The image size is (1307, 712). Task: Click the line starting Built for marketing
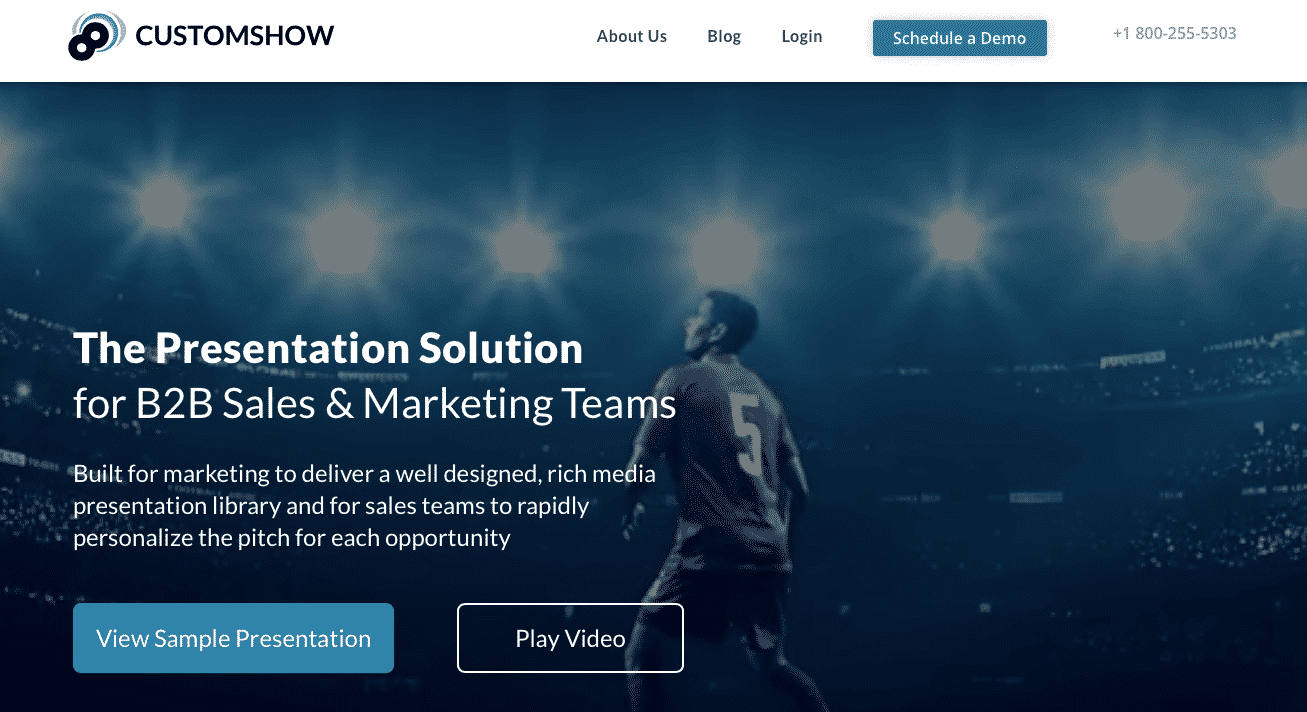364,473
